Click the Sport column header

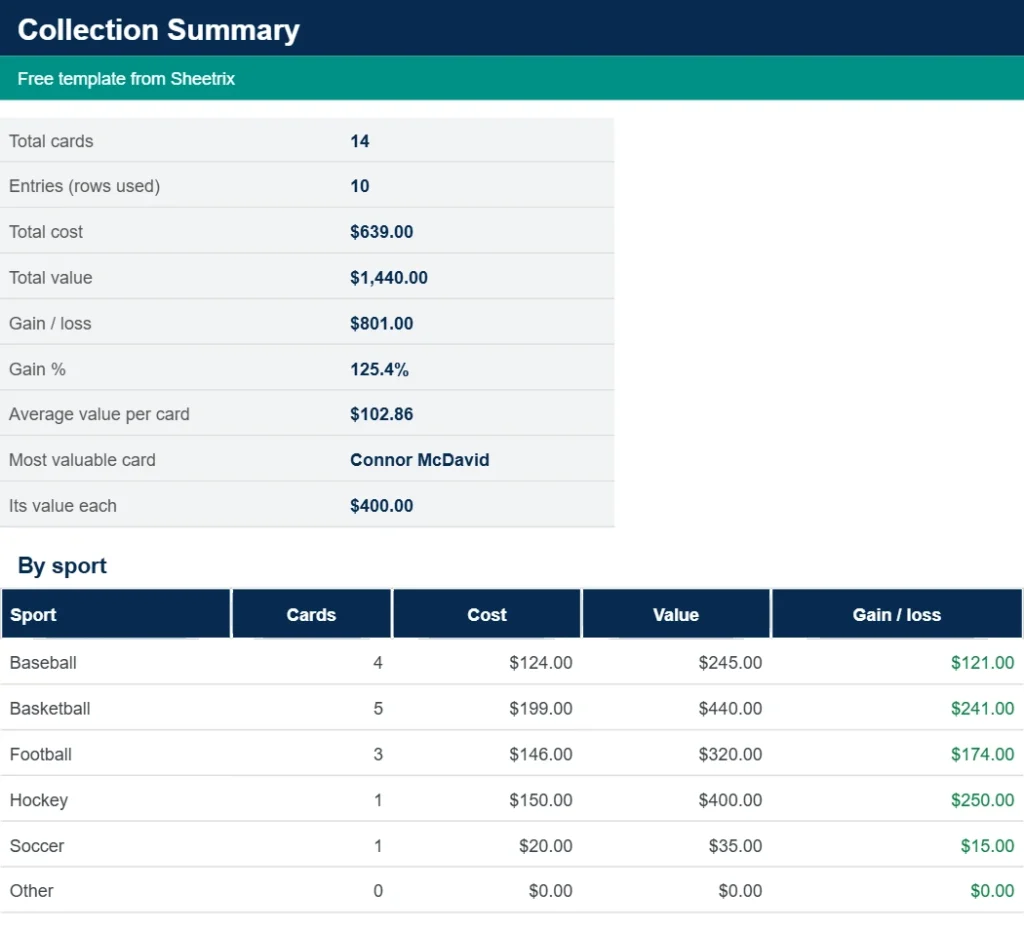(116, 614)
